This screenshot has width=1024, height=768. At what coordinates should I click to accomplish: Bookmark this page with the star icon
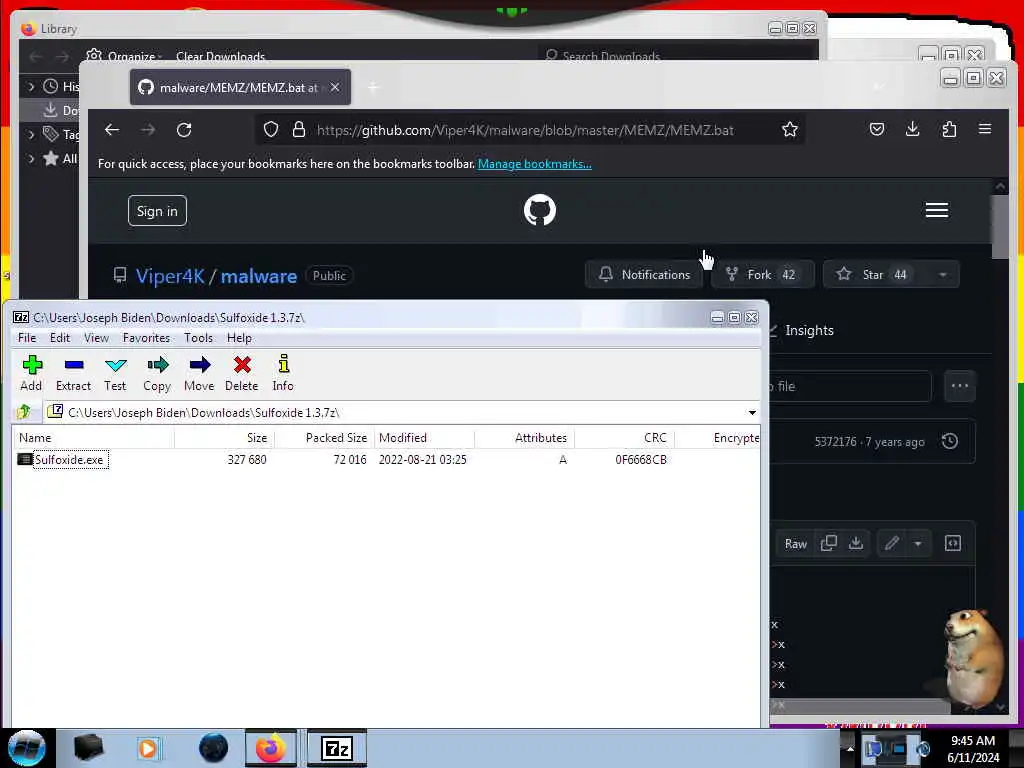point(790,129)
